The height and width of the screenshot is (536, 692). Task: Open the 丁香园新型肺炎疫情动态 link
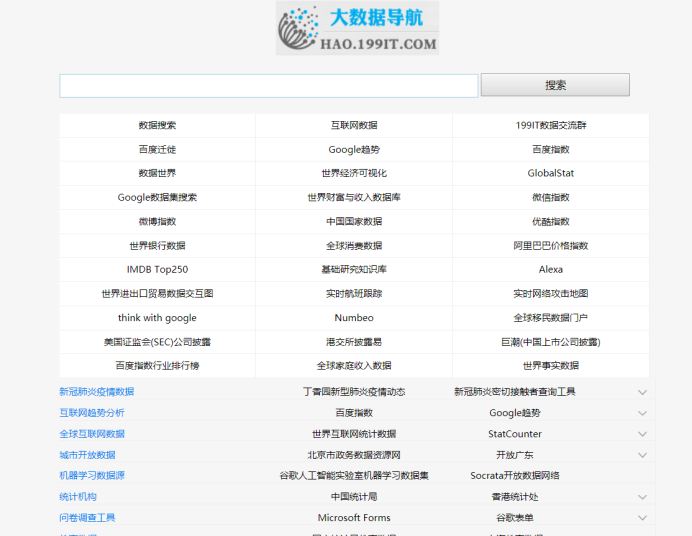click(x=354, y=392)
